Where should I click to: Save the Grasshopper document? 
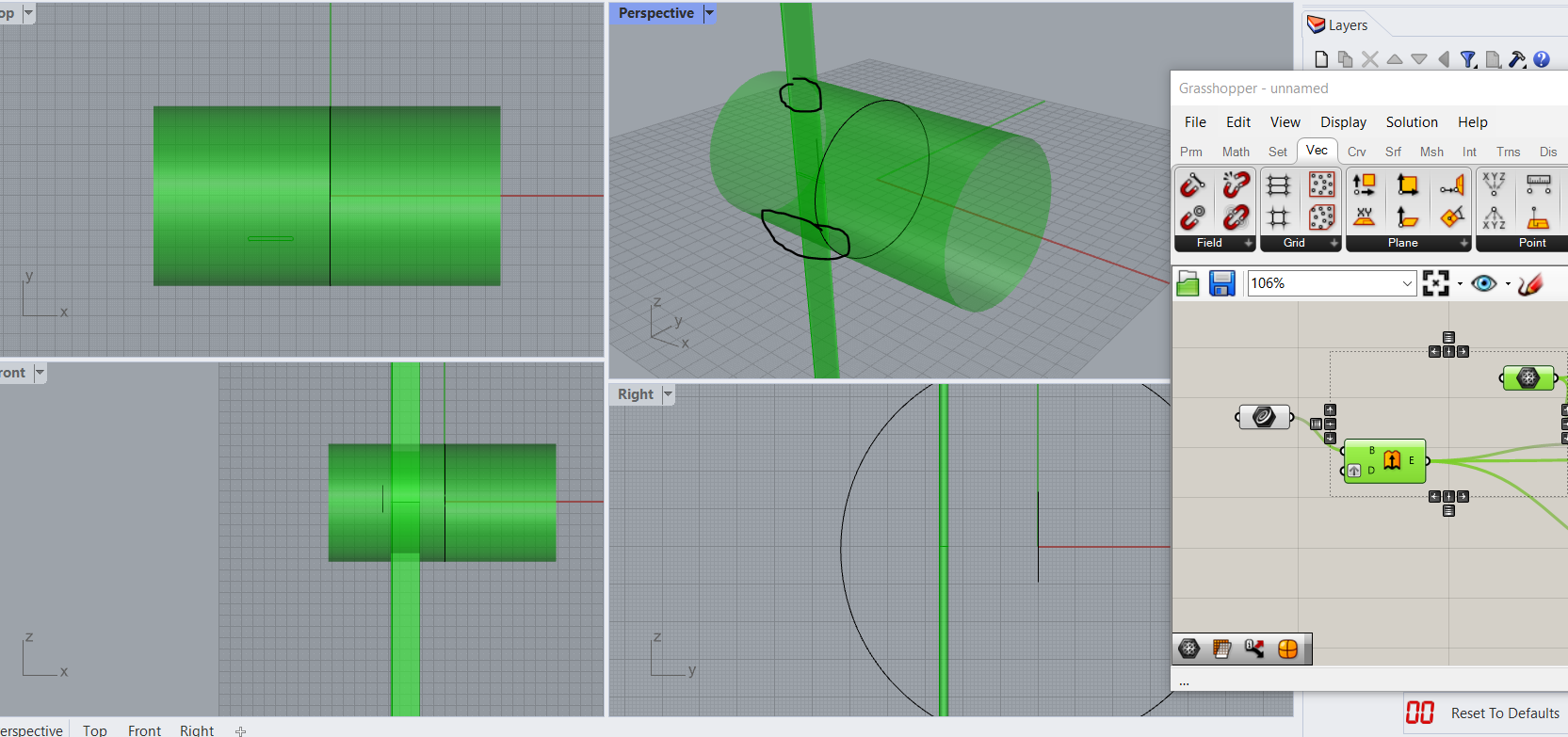pyautogui.click(x=1222, y=283)
